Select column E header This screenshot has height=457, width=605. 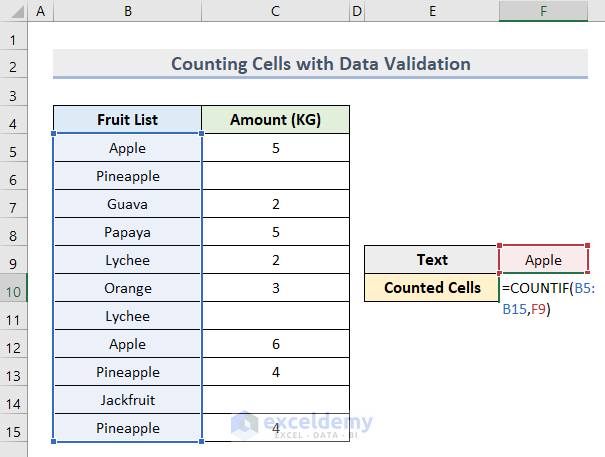pyautogui.click(x=431, y=12)
